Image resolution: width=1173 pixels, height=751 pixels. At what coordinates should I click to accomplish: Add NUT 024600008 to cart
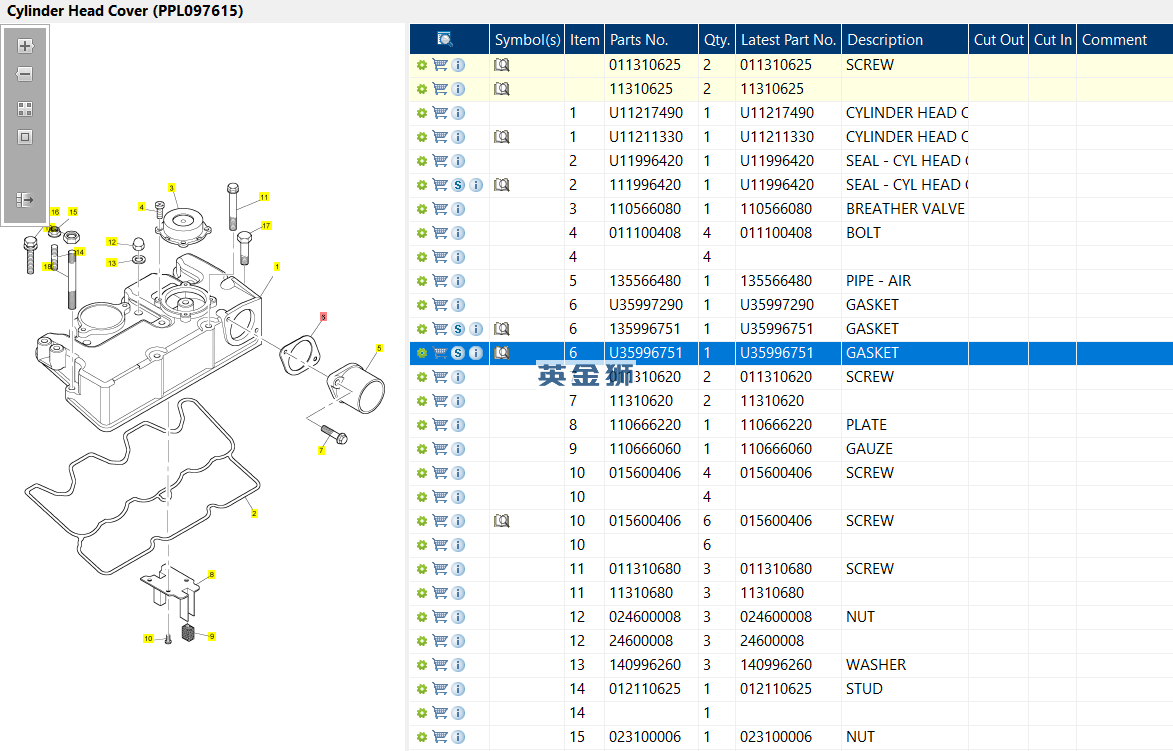[x=440, y=617]
